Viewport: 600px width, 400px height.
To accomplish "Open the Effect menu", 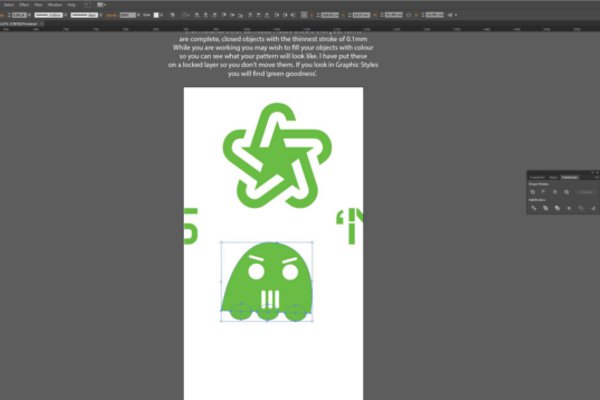I will (x=24, y=5).
